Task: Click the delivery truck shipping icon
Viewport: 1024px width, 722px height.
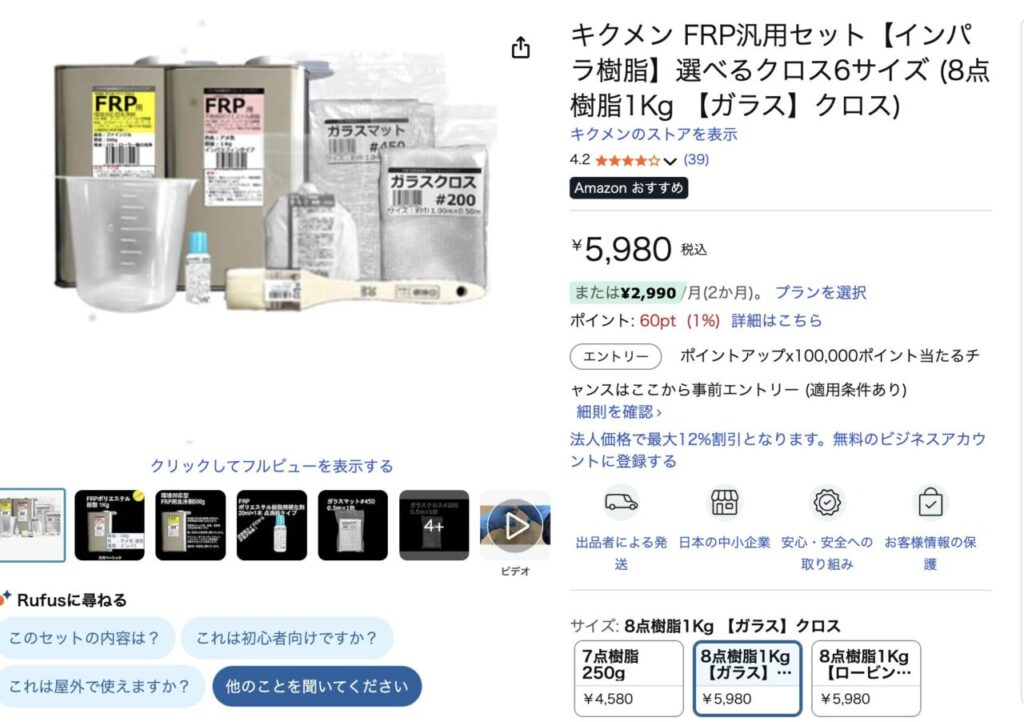Action: coord(621,502)
